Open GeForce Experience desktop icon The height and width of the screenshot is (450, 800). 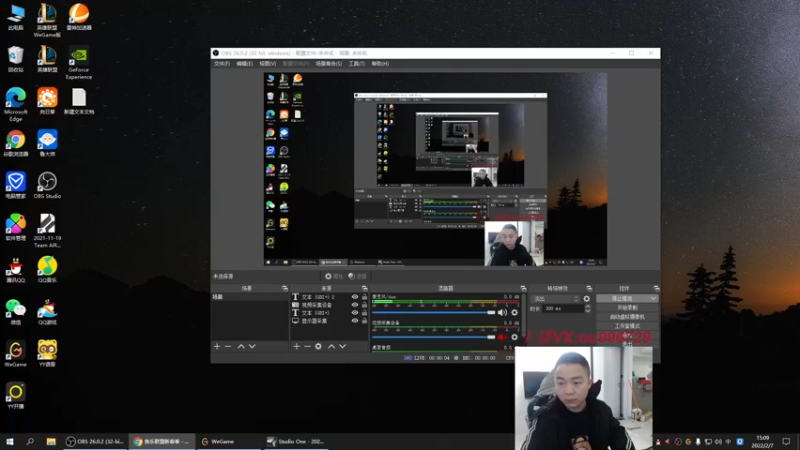coord(79,63)
